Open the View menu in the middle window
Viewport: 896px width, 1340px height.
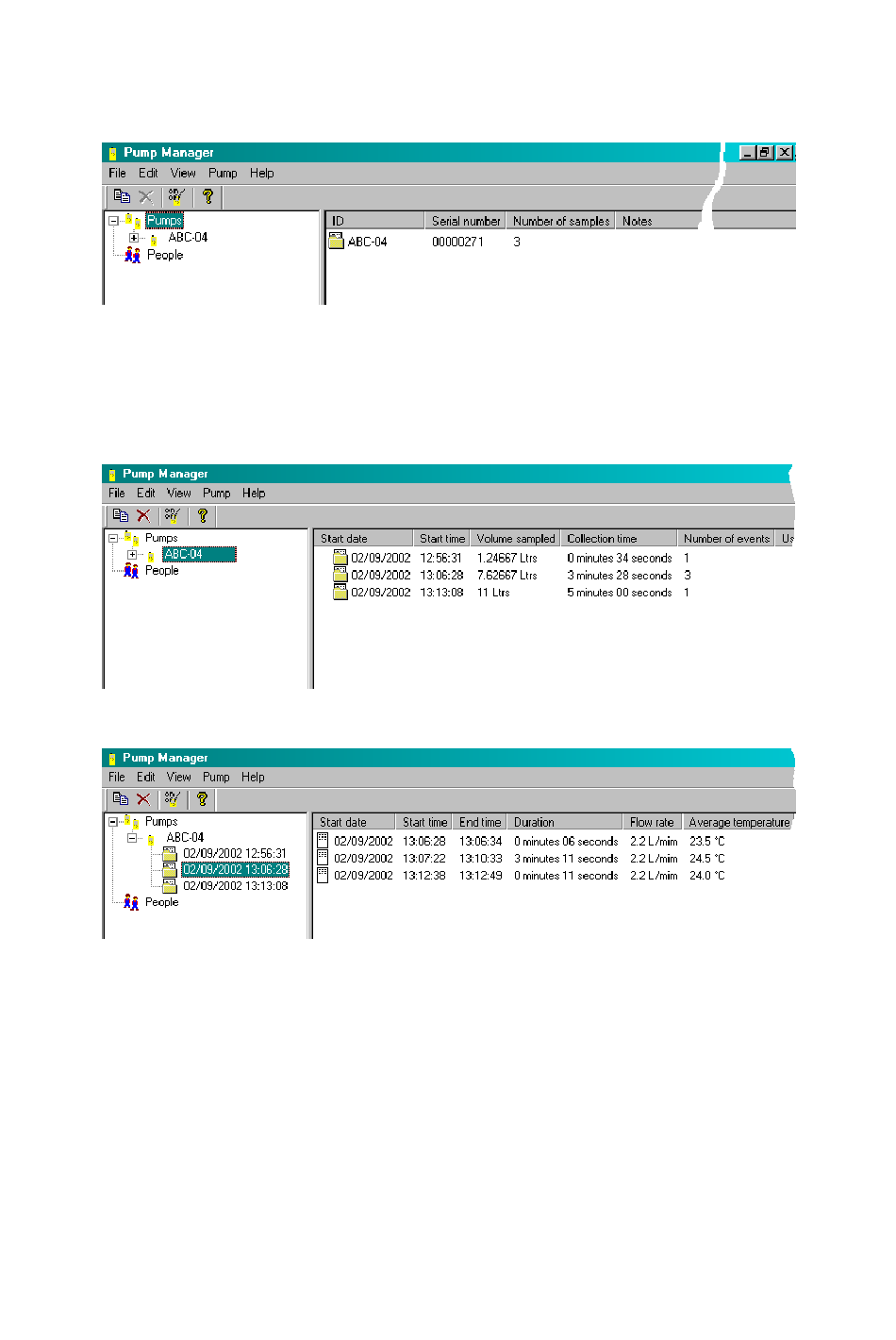(178, 493)
